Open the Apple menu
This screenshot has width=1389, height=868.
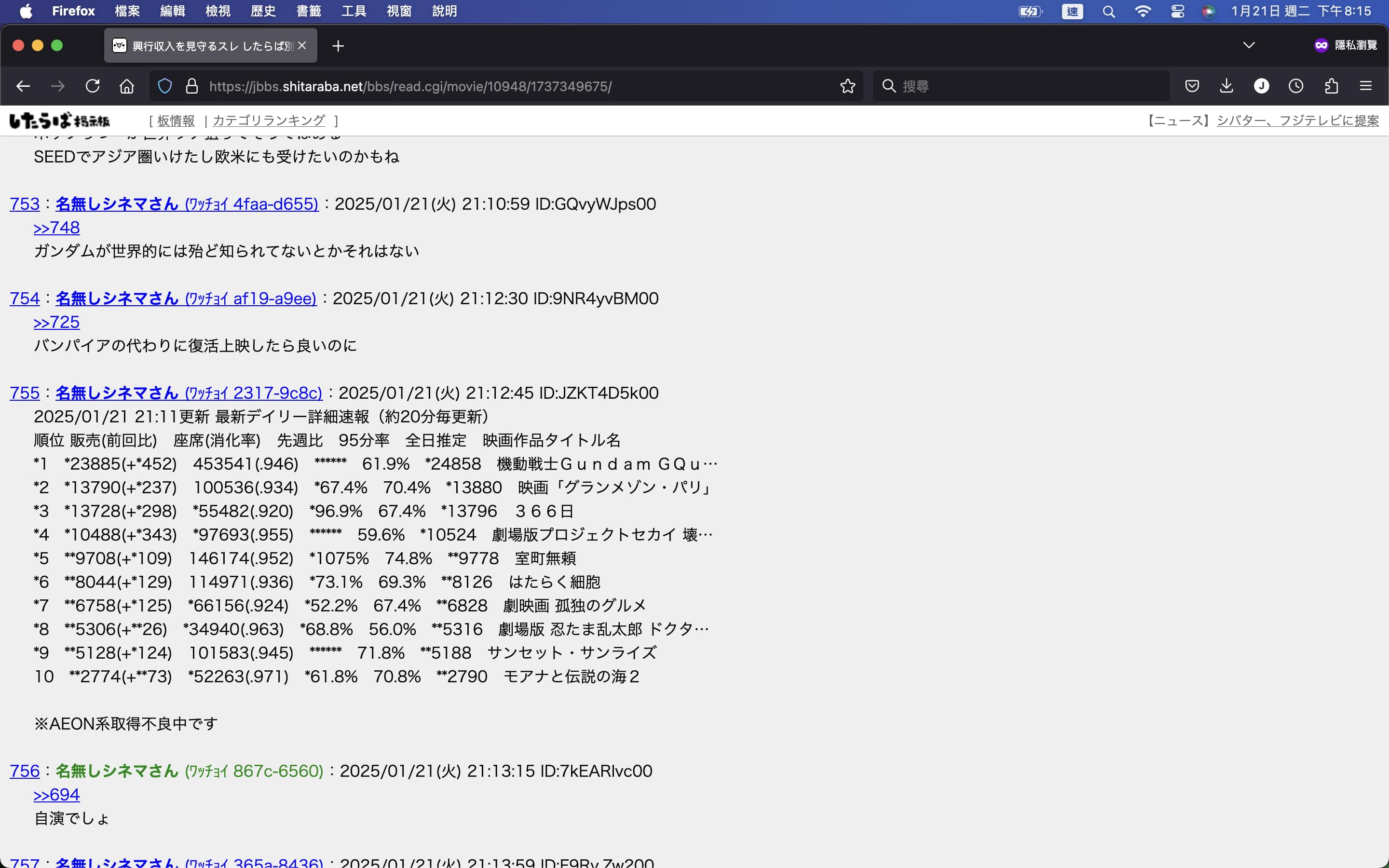26,12
